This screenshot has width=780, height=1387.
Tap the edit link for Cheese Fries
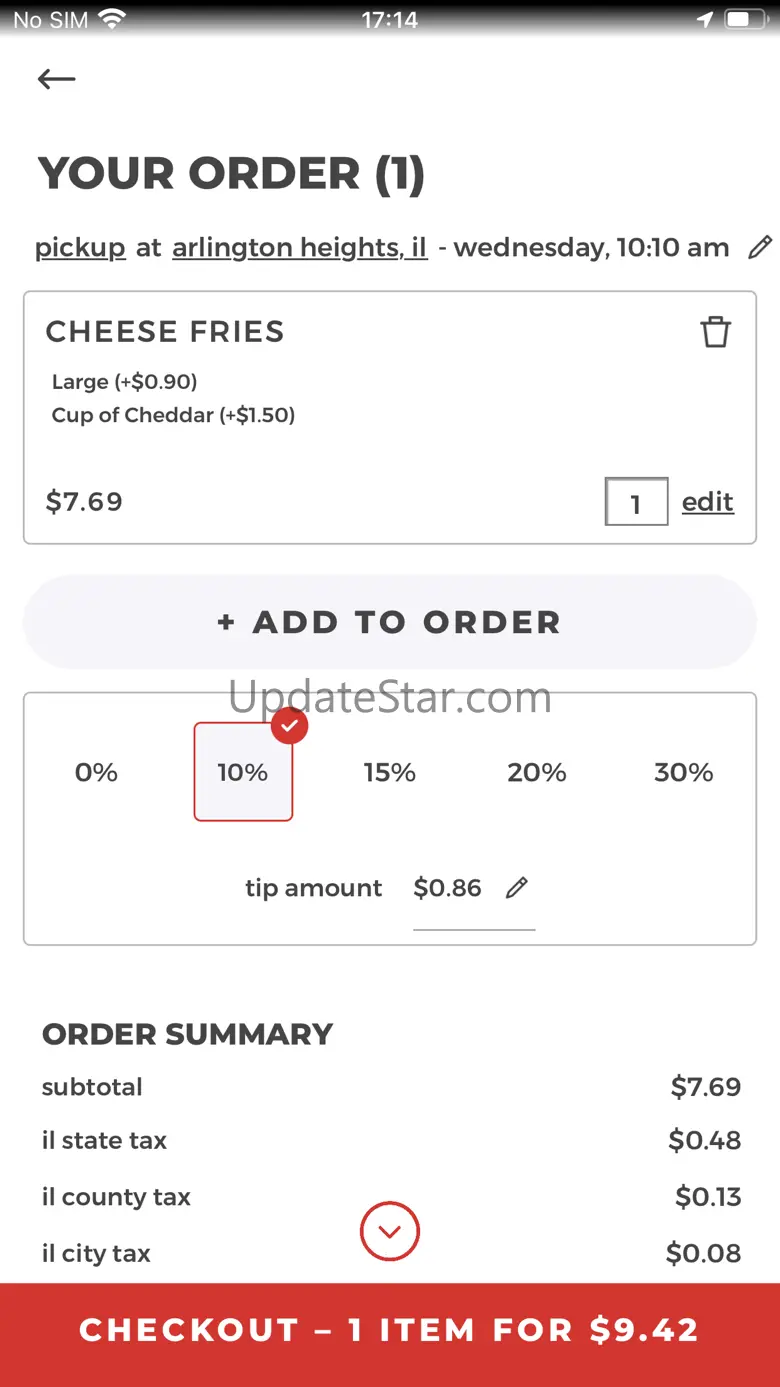(x=707, y=502)
